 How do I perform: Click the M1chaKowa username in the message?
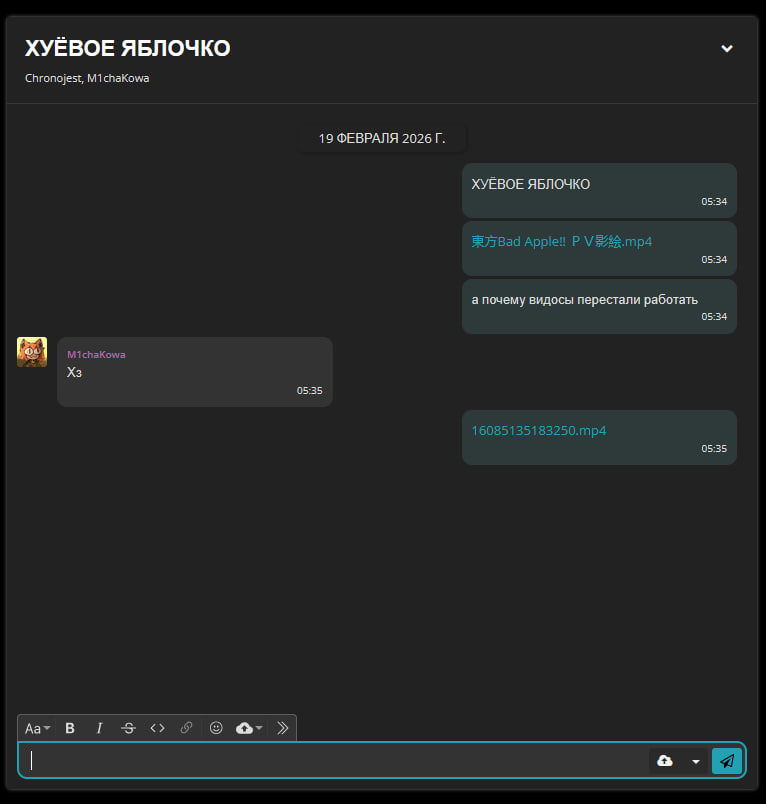(96, 354)
